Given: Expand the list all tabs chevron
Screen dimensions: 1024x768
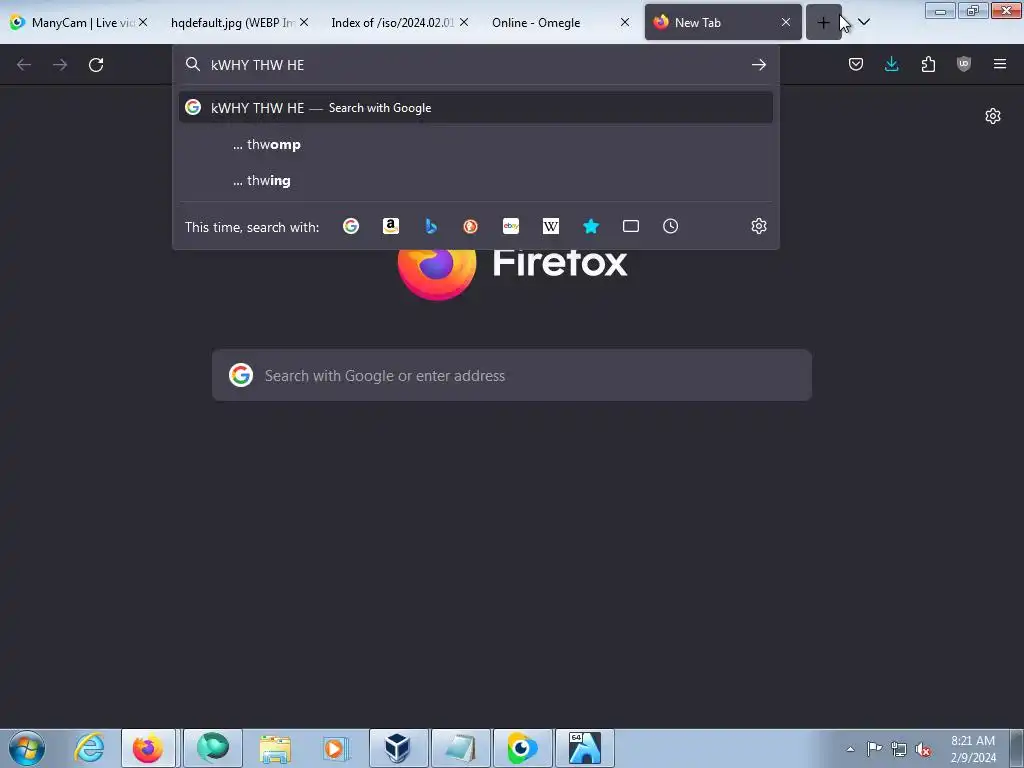Looking at the screenshot, I should click(863, 23).
